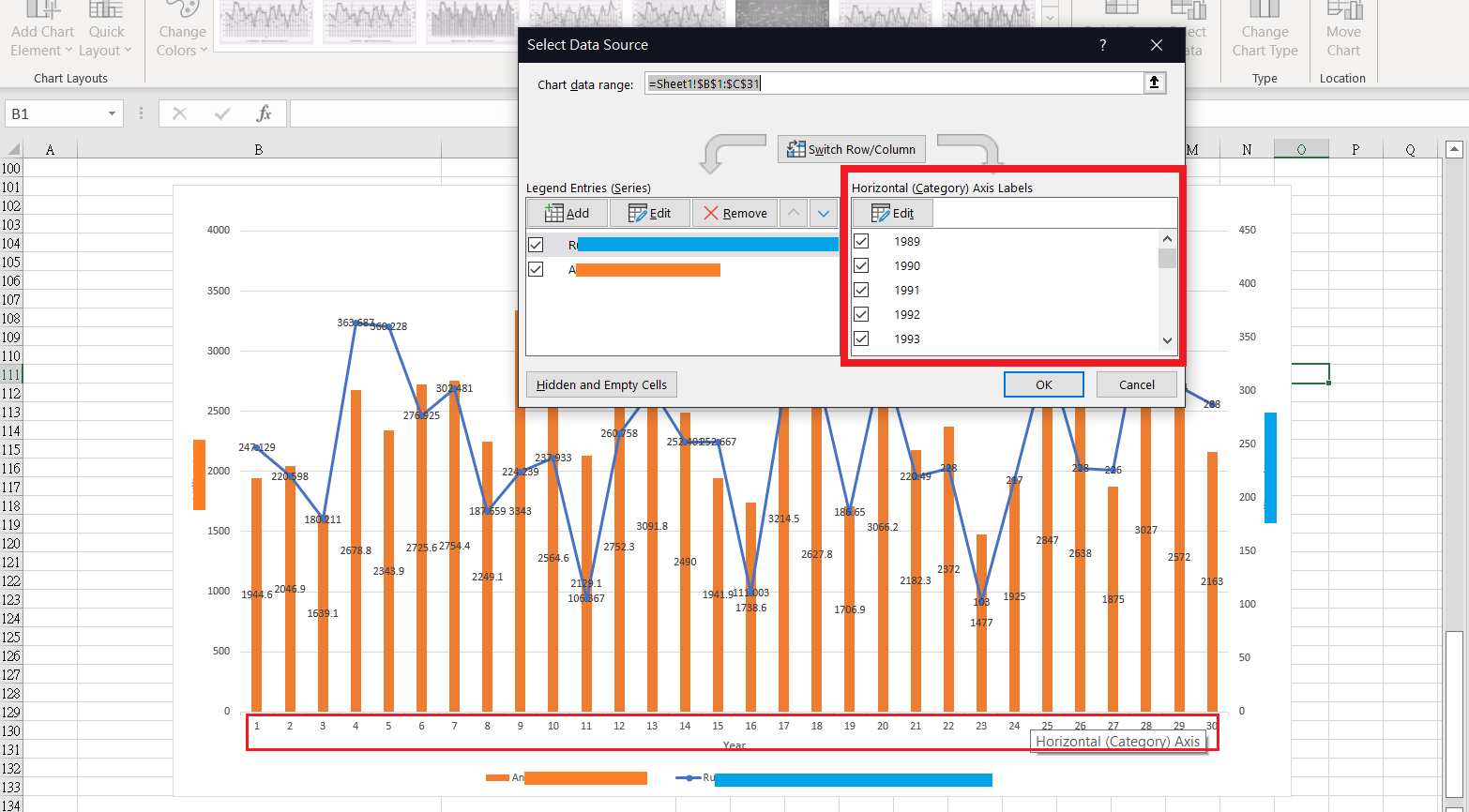Disable the blue series checkbox
This screenshot has width=1469, height=812.
pyautogui.click(x=536, y=244)
